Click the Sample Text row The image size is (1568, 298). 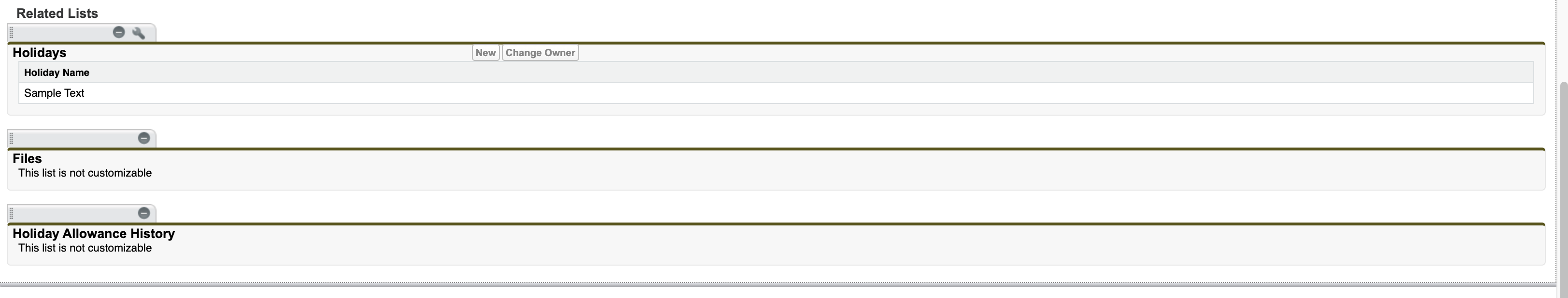pyautogui.click(x=54, y=93)
